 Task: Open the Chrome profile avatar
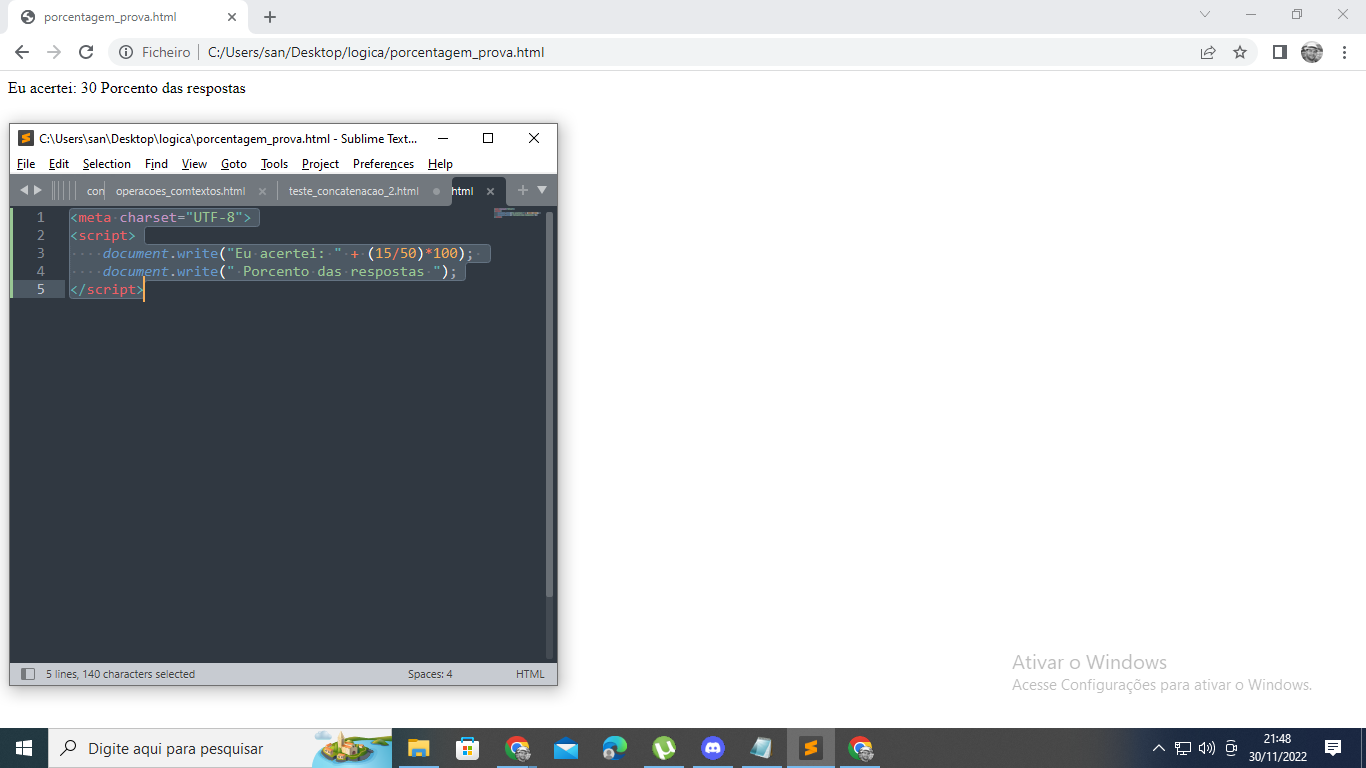1312,52
